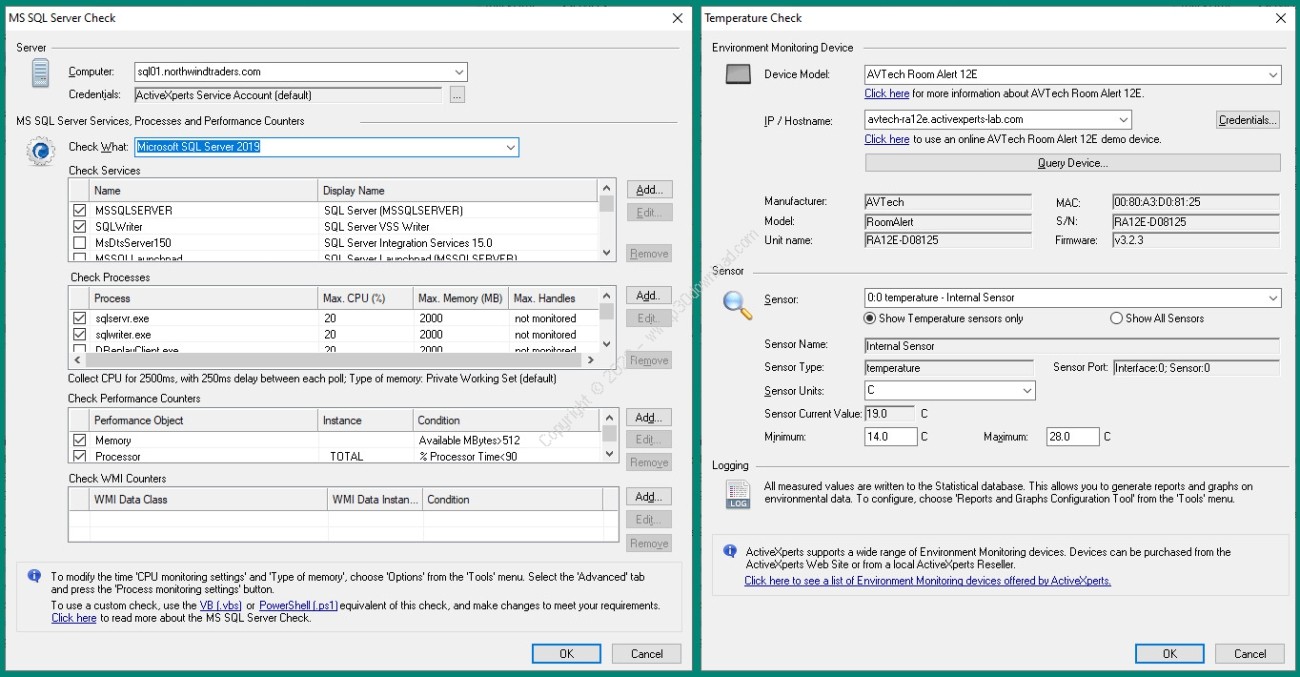Click the monitoring device icon in Temperature Check
Image resolution: width=1300 pixels, height=677 pixels.
click(x=738, y=74)
